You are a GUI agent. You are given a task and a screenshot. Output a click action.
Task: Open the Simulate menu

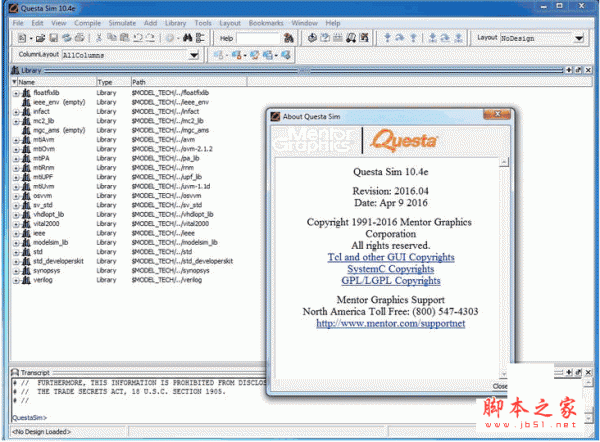click(x=122, y=23)
